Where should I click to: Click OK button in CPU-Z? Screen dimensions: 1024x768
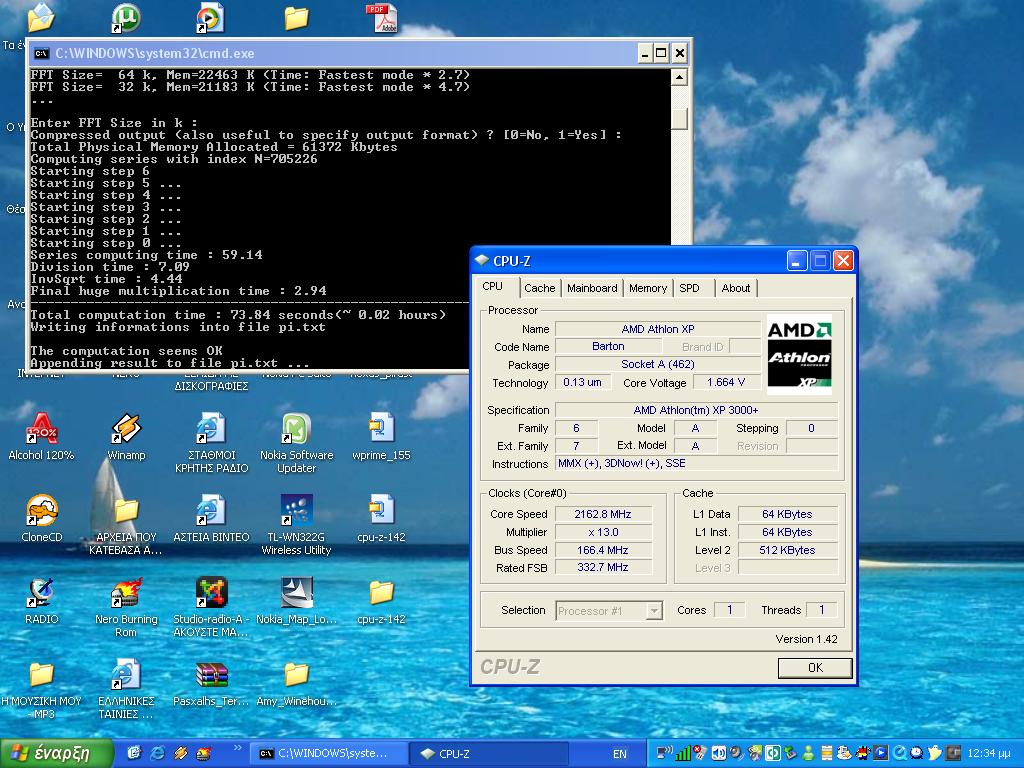pos(815,667)
